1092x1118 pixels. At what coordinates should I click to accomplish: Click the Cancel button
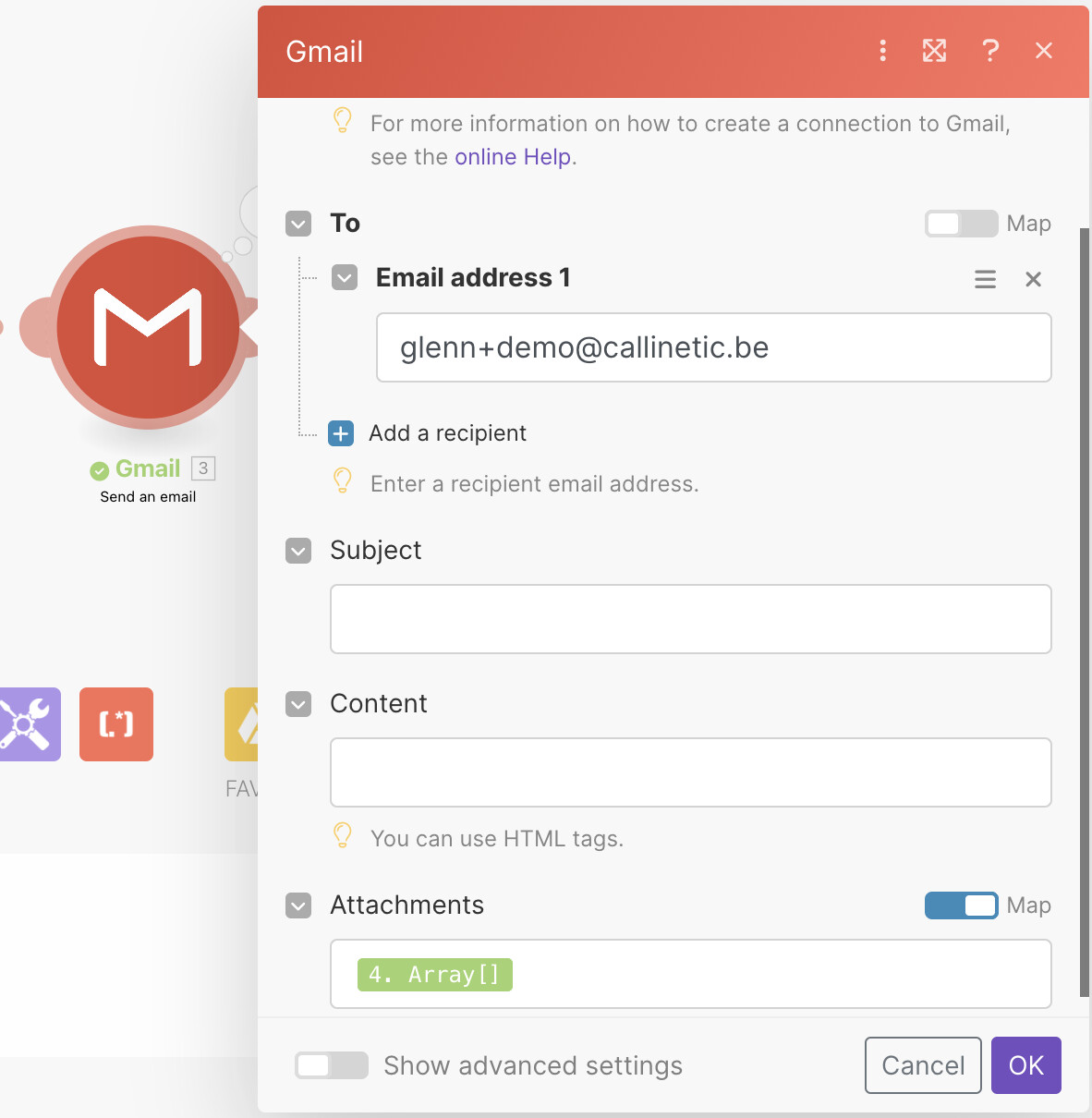pos(923,1065)
